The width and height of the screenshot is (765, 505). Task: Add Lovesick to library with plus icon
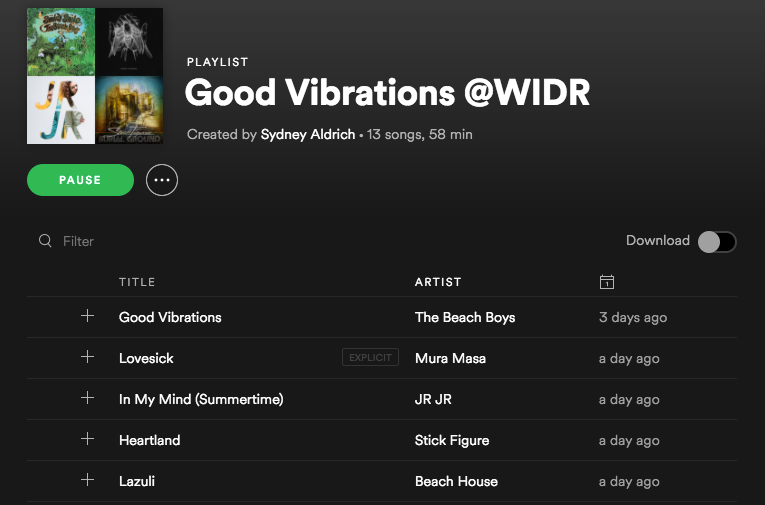[87, 357]
